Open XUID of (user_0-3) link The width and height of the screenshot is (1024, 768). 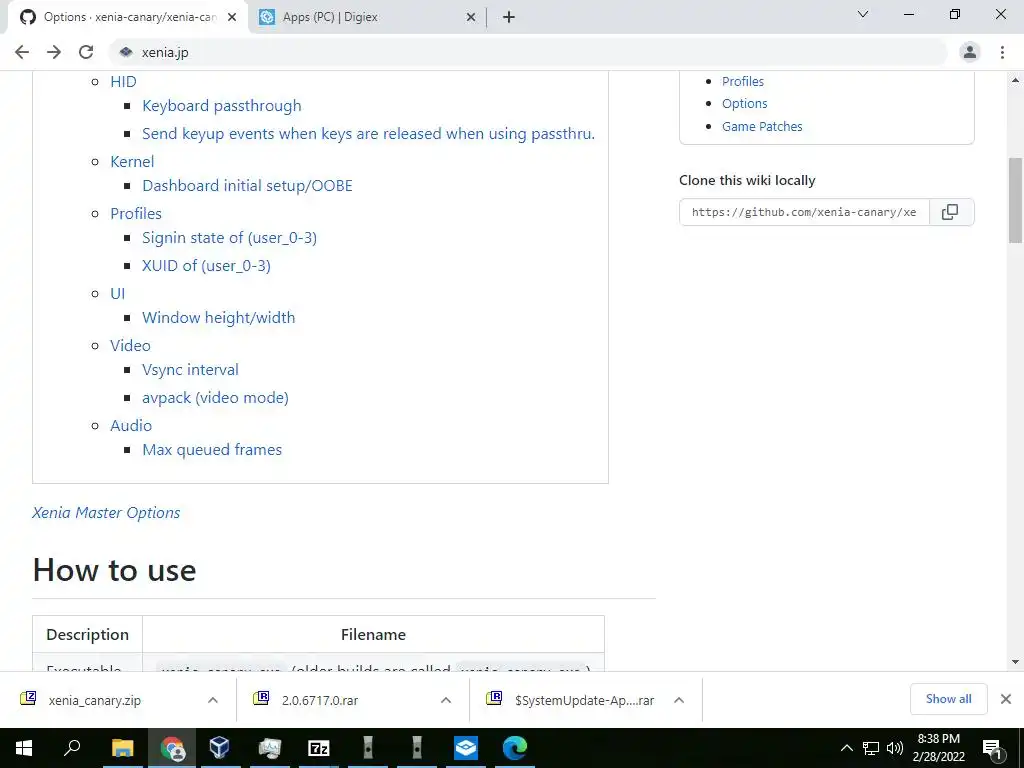(x=206, y=266)
